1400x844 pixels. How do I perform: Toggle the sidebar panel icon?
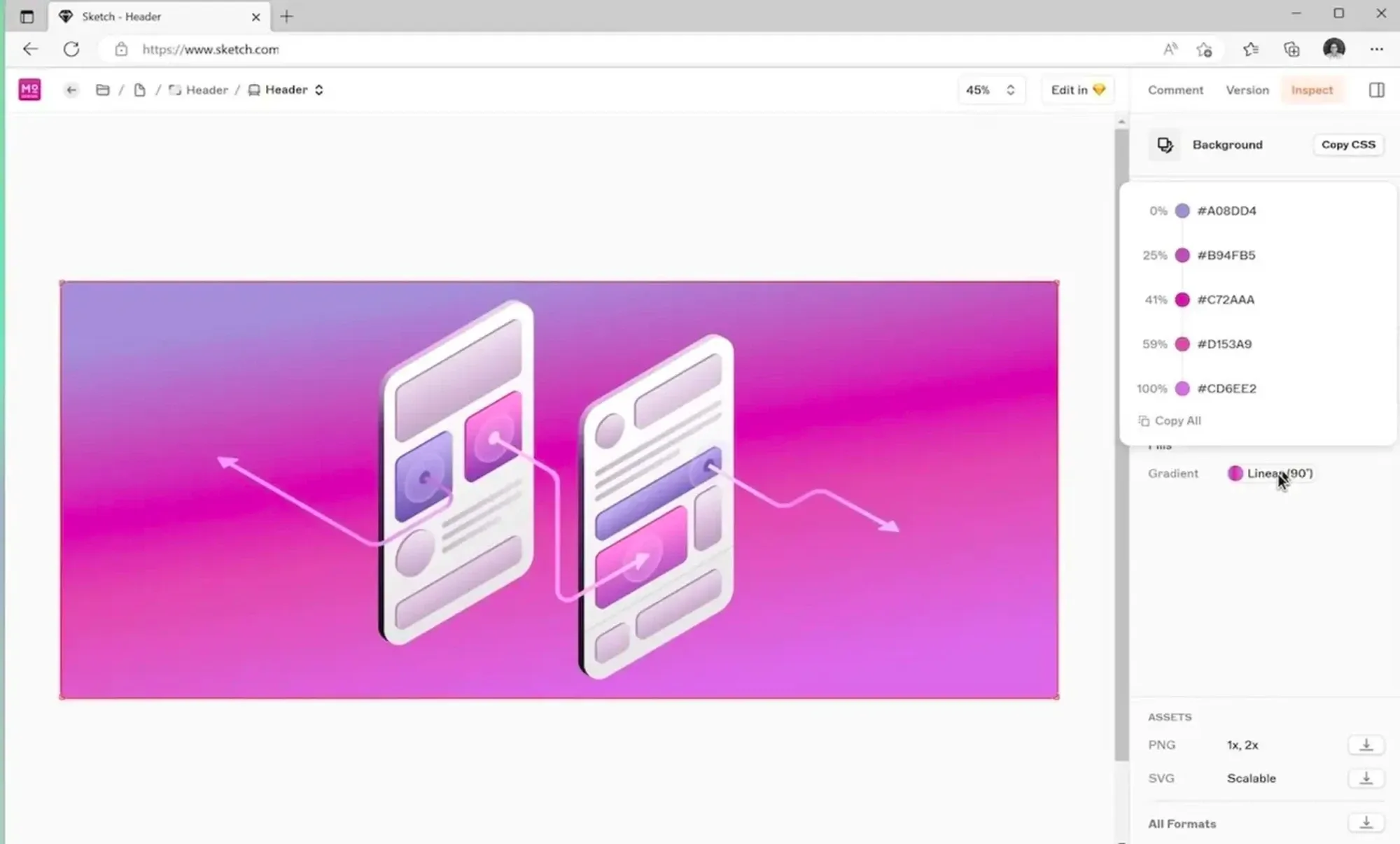(x=1376, y=90)
